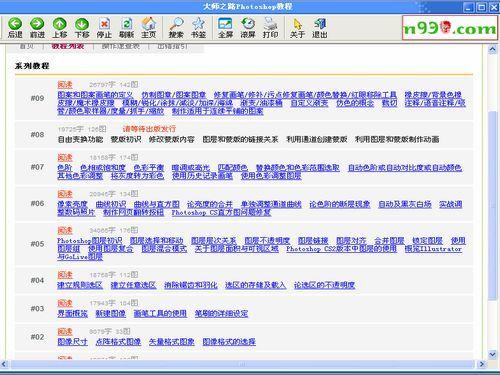500x375 pixels.
Task: Open 阅读 link in row #02
Action: coord(65,331)
